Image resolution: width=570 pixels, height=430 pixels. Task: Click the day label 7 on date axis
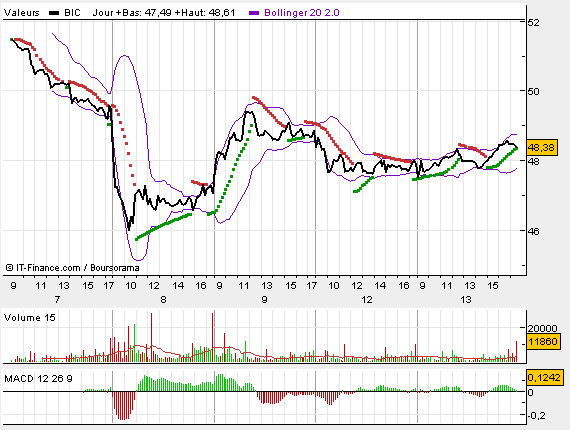(x=57, y=300)
